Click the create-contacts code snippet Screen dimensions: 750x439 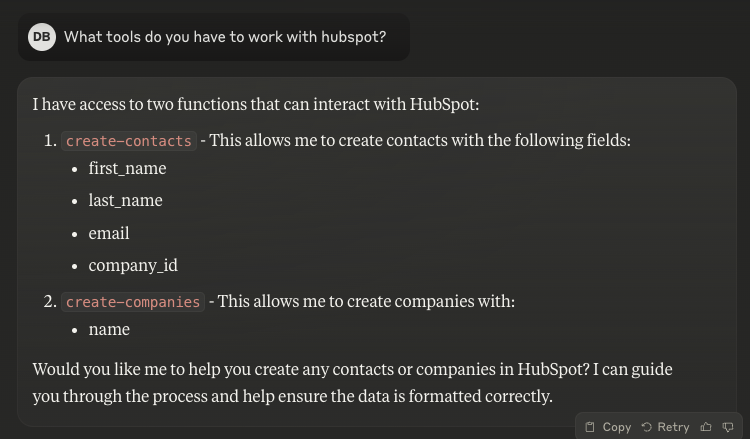(128, 141)
